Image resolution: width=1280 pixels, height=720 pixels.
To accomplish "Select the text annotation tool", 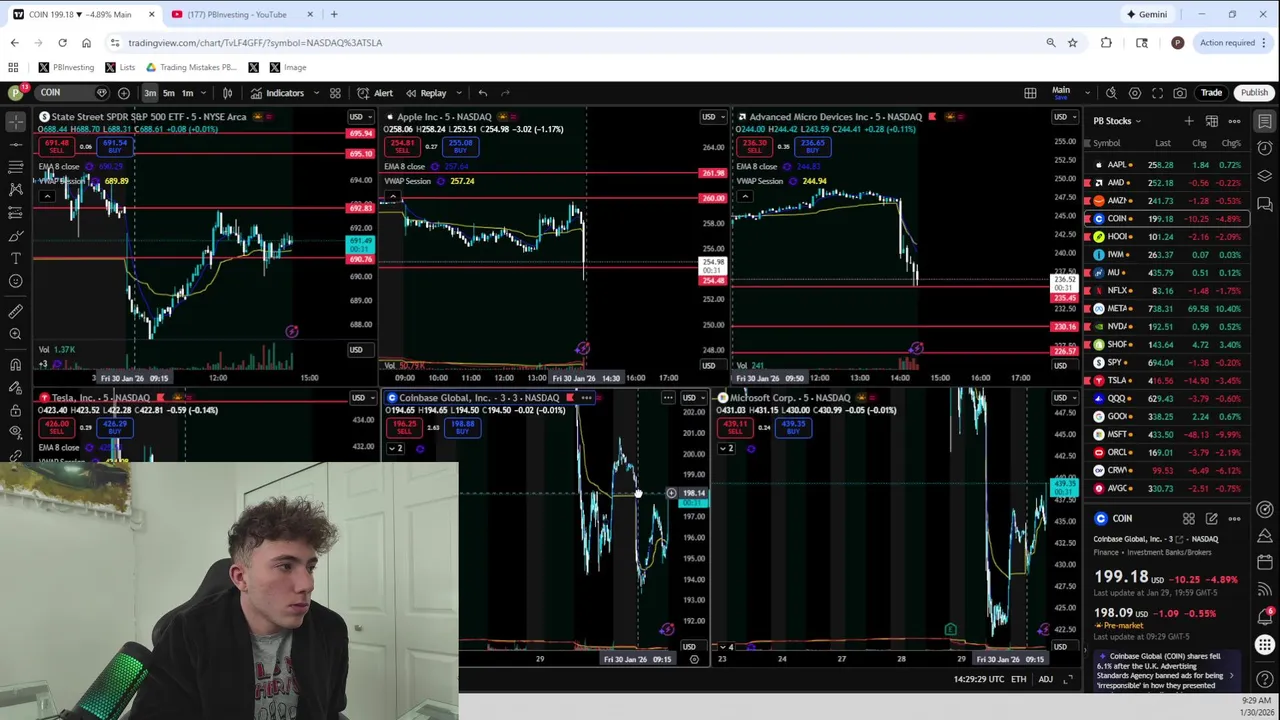I will pos(16,259).
